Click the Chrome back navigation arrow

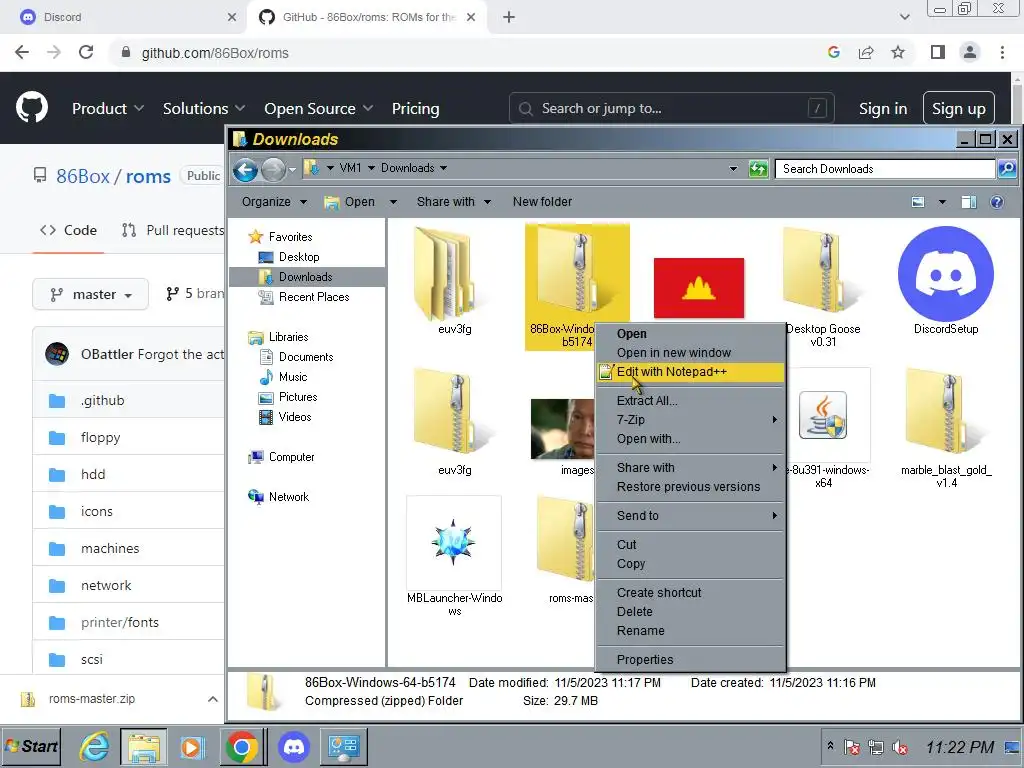[x=22, y=52]
